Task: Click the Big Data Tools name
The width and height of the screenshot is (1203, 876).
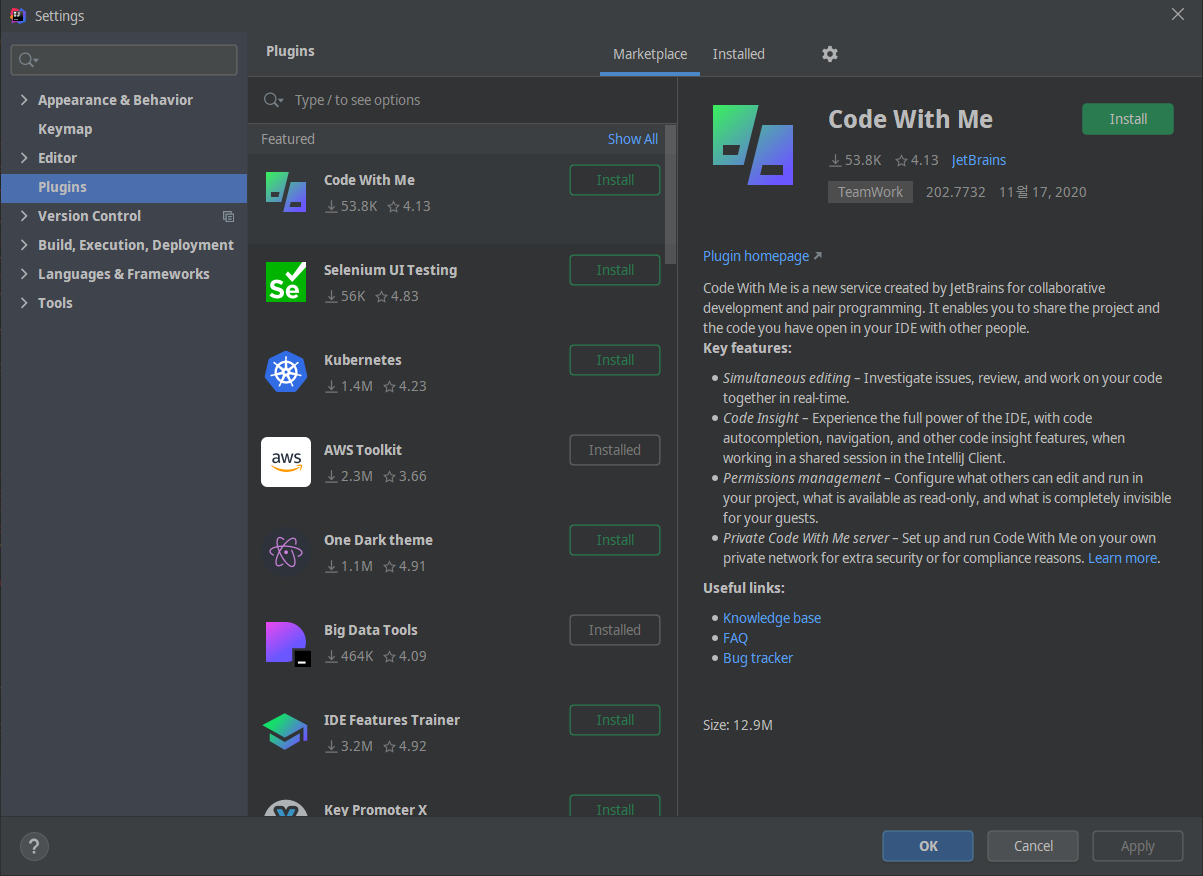Action: (x=371, y=630)
